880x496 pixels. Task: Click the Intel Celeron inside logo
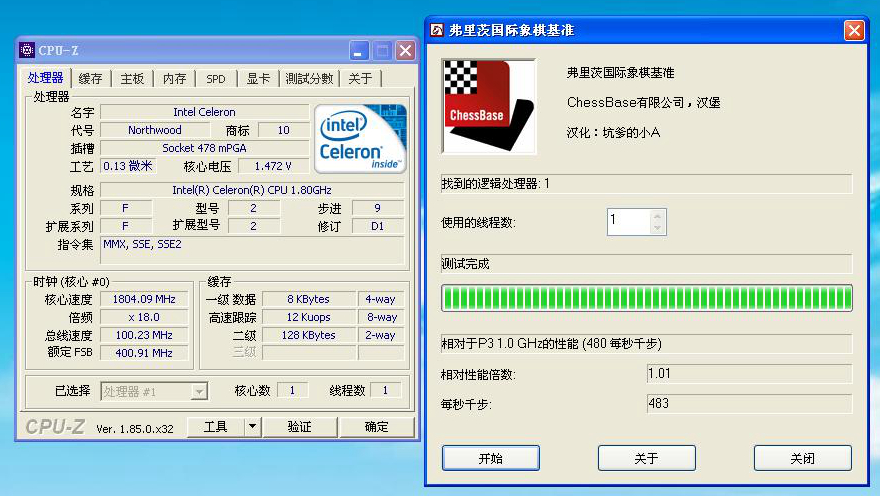click(360, 138)
